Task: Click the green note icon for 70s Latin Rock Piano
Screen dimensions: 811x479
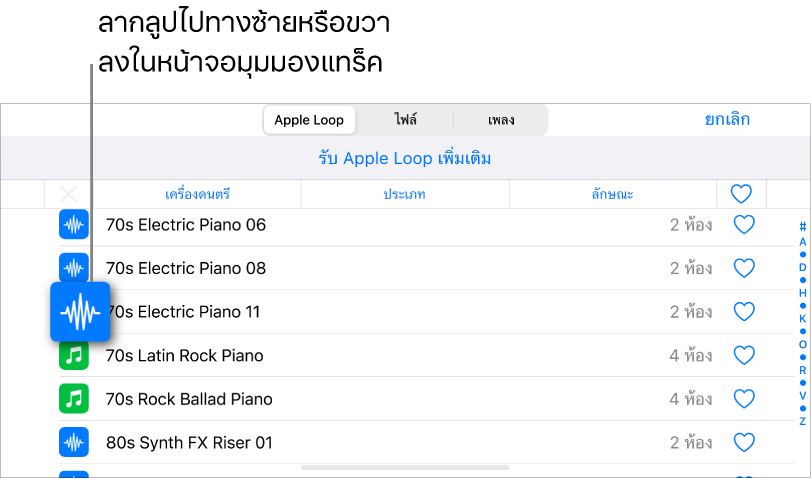Action: [x=73, y=355]
